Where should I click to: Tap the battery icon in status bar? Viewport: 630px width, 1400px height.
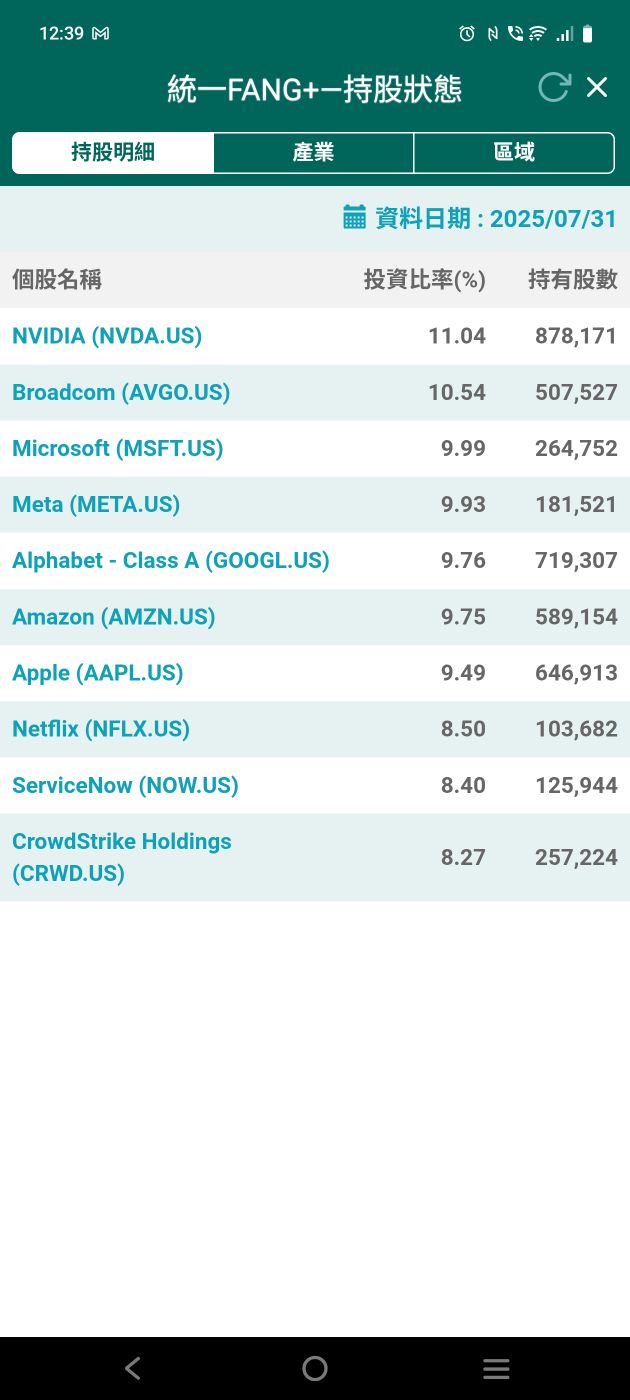(588, 33)
